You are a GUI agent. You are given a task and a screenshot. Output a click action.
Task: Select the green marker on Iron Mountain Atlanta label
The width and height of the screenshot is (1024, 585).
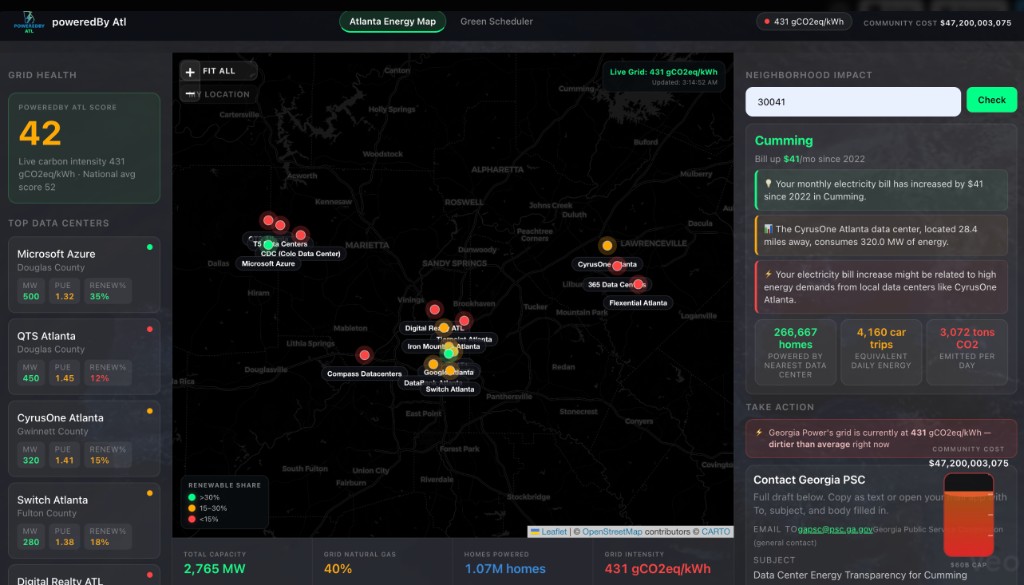point(449,353)
